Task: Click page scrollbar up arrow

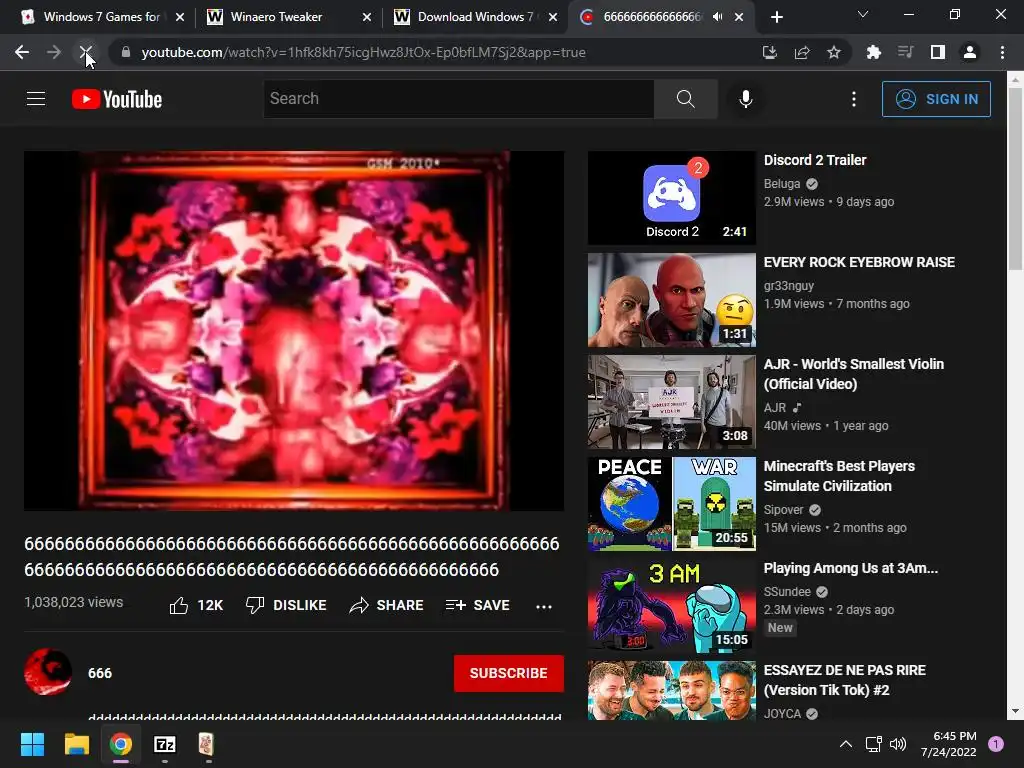Action: [x=1015, y=79]
